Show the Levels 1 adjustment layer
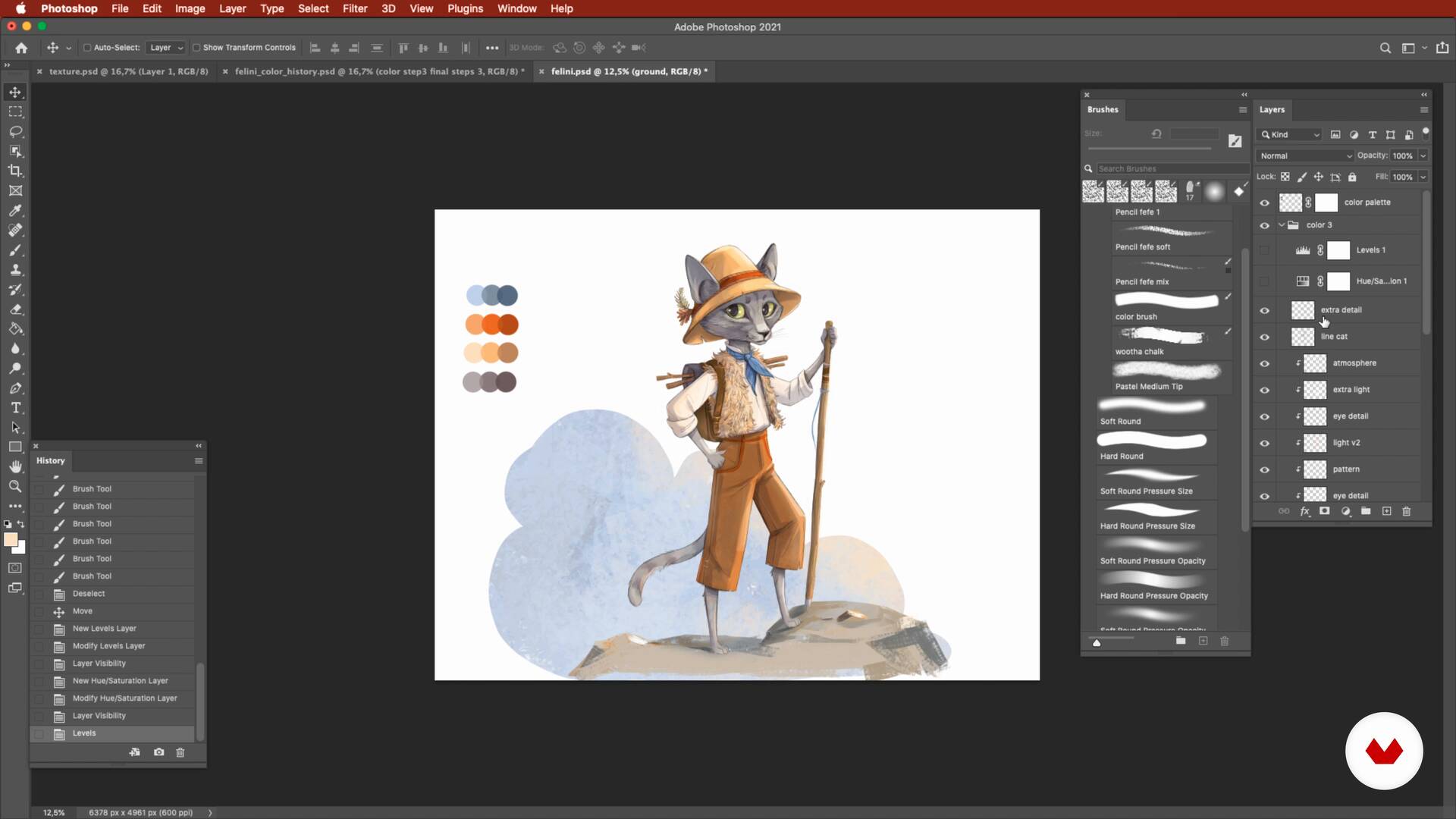 click(1264, 250)
